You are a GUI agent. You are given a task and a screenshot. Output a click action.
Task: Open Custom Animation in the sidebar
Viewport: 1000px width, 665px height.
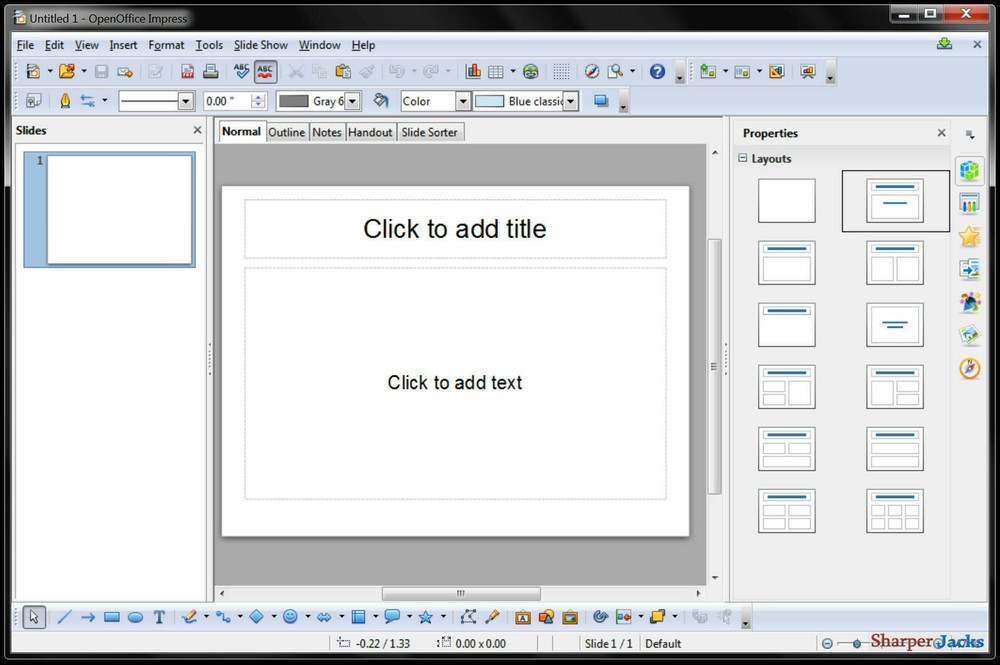tap(970, 302)
